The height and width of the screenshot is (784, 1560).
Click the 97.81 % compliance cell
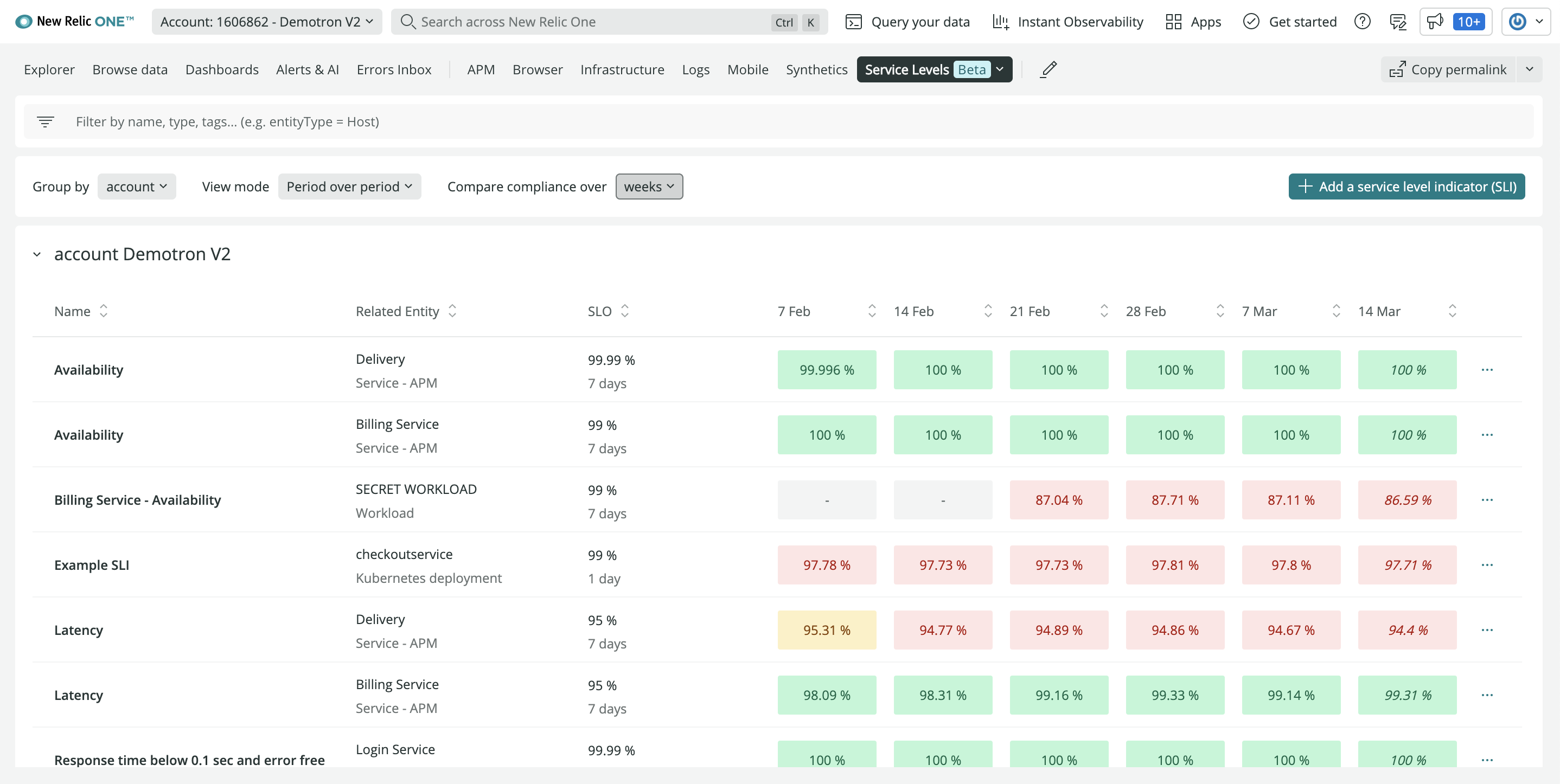(x=1175, y=565)
